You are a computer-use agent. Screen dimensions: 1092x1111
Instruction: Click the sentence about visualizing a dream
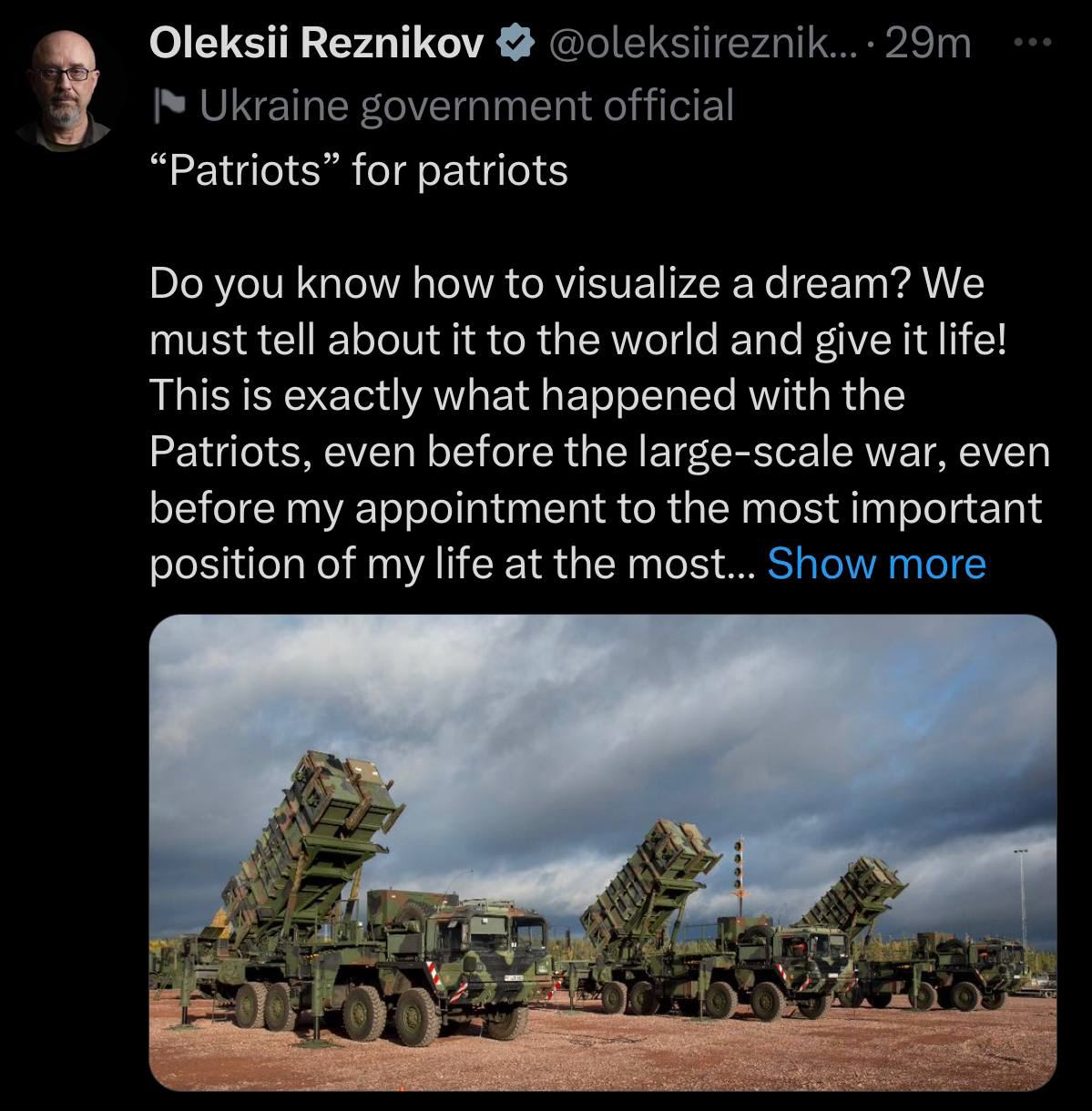click(x=526, y=284)
